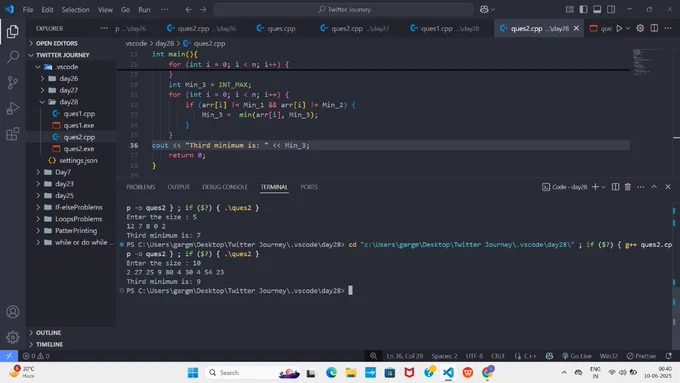The width and height of the screenshot is (680, 383).
Task: Open the Run menu
Action: [x=144, y=10]
